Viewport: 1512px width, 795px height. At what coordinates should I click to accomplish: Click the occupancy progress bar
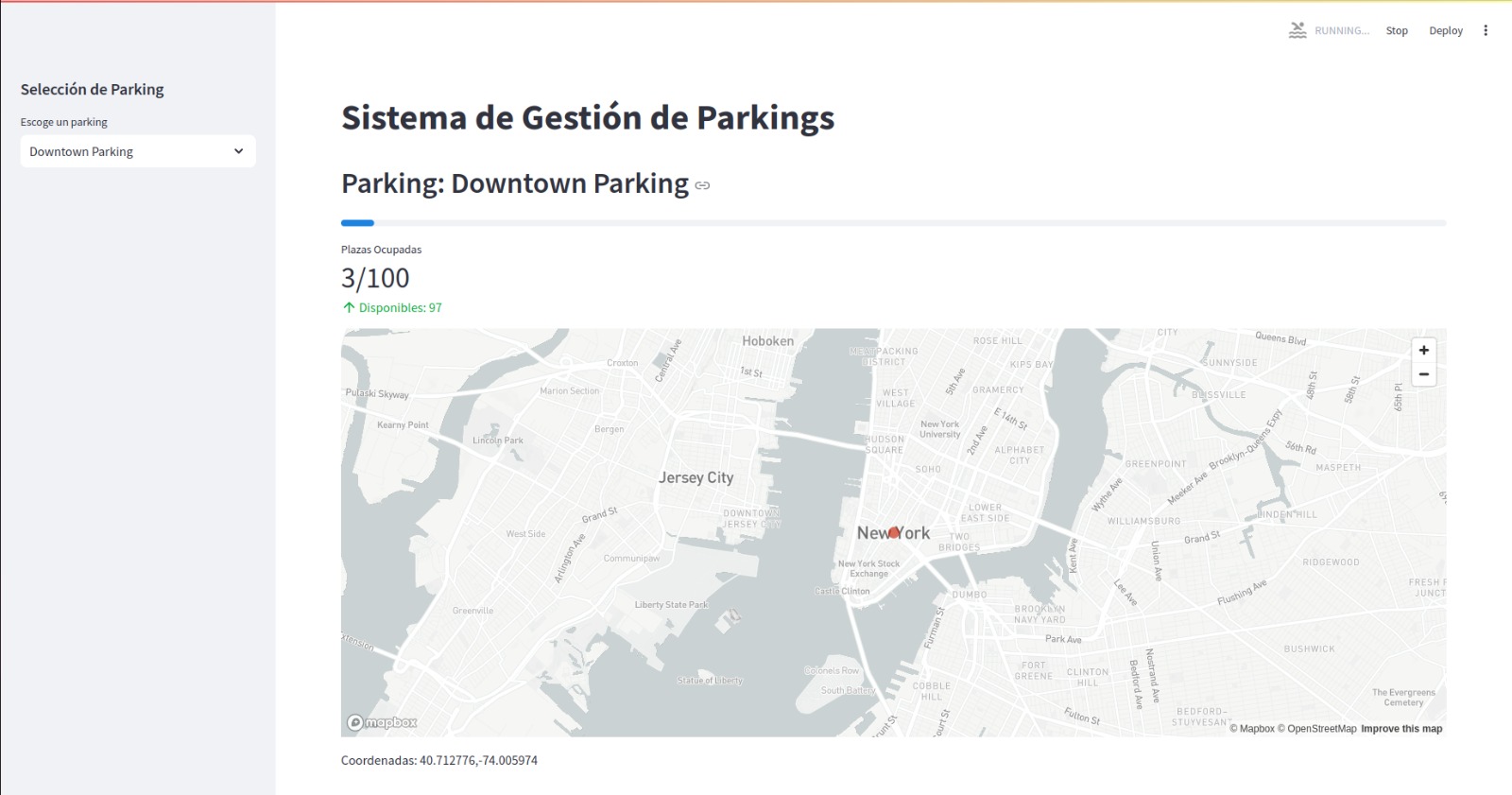[x=893, y=223]
